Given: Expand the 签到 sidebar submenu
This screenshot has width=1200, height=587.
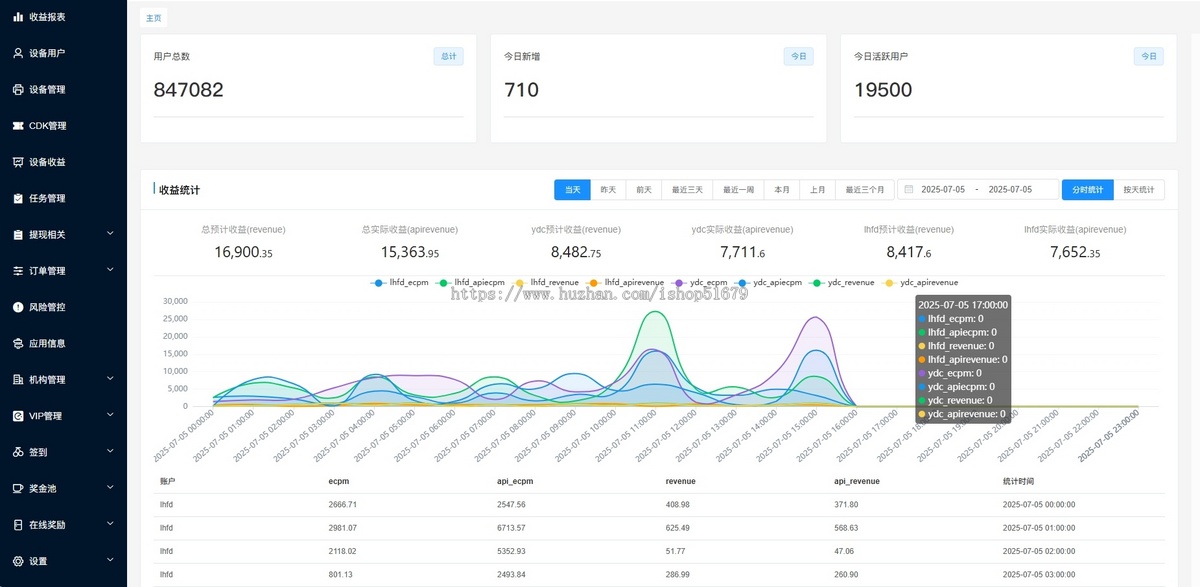Looking at the screenshot, I should (x=110, y=451).
